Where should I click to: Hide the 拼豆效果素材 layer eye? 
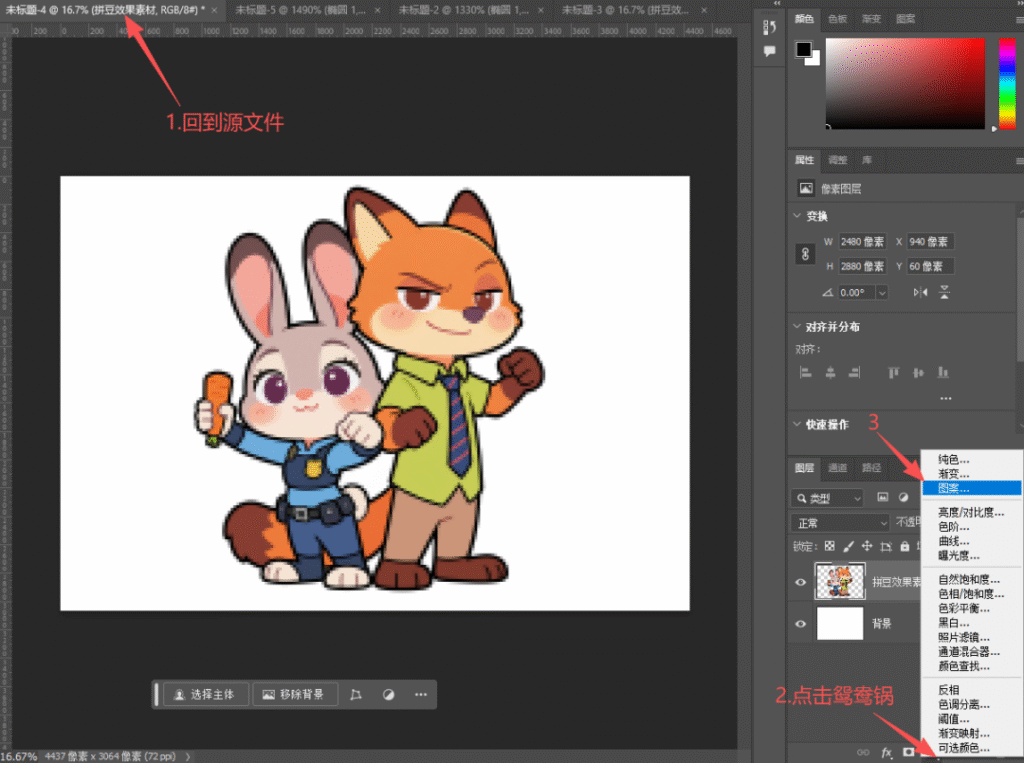pos(801,581)
